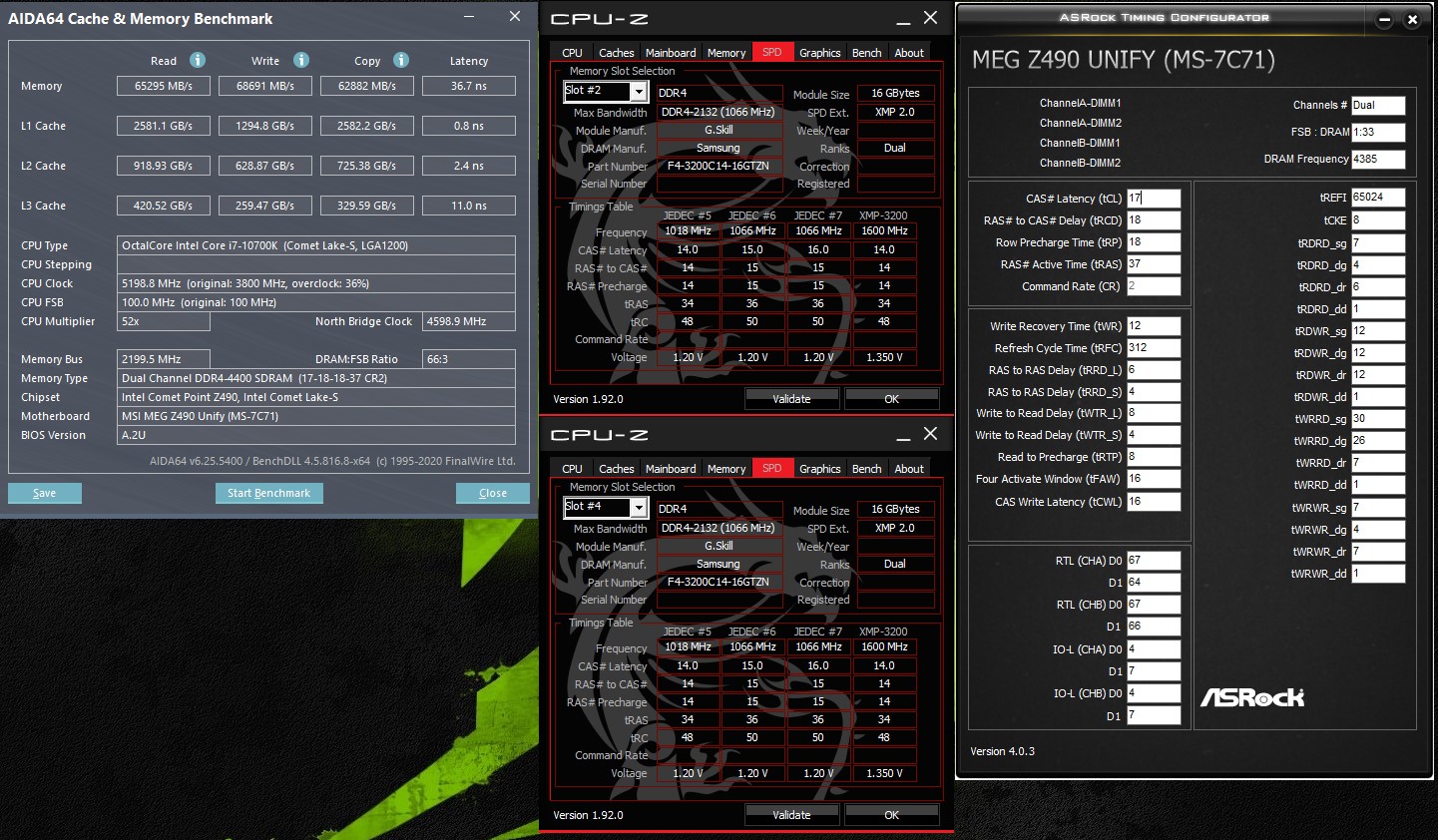Viewport: 1438px width, 840px height.
Task: Click the Memory Latency value 36.7 ns
Action: pyautogui.click(x=469, y=86)
